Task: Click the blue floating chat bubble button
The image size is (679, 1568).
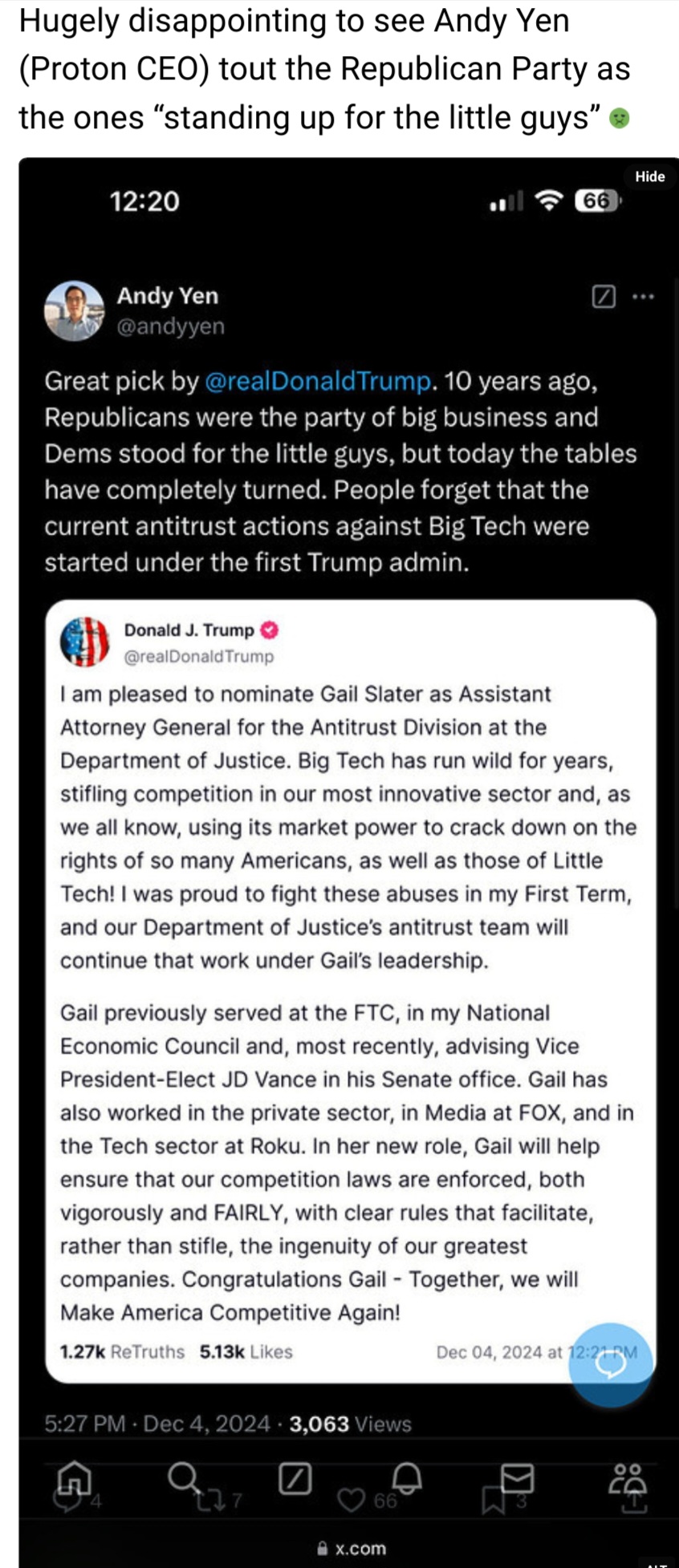Action: (x=610, y=1364)
